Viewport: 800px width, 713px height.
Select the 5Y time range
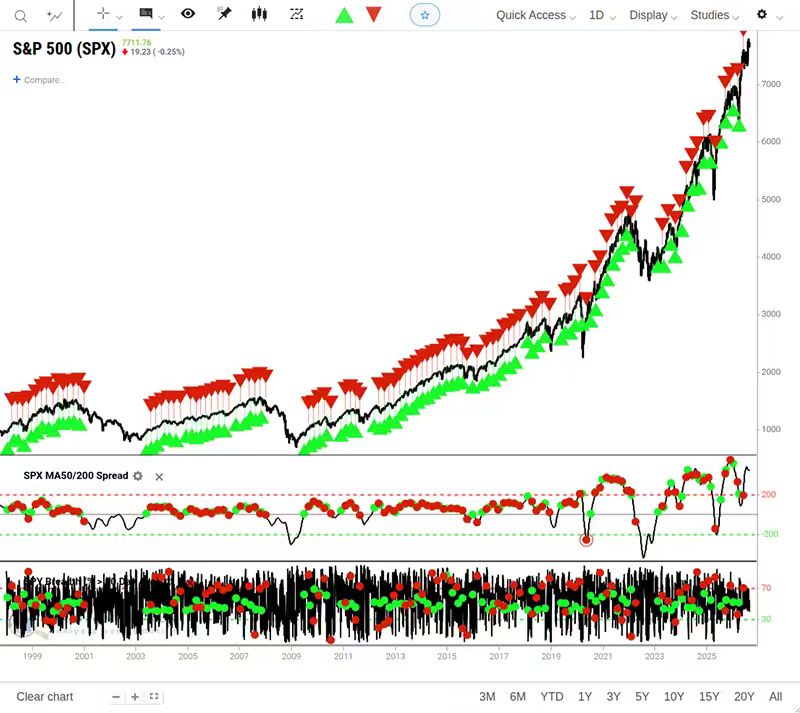point(642,697)
